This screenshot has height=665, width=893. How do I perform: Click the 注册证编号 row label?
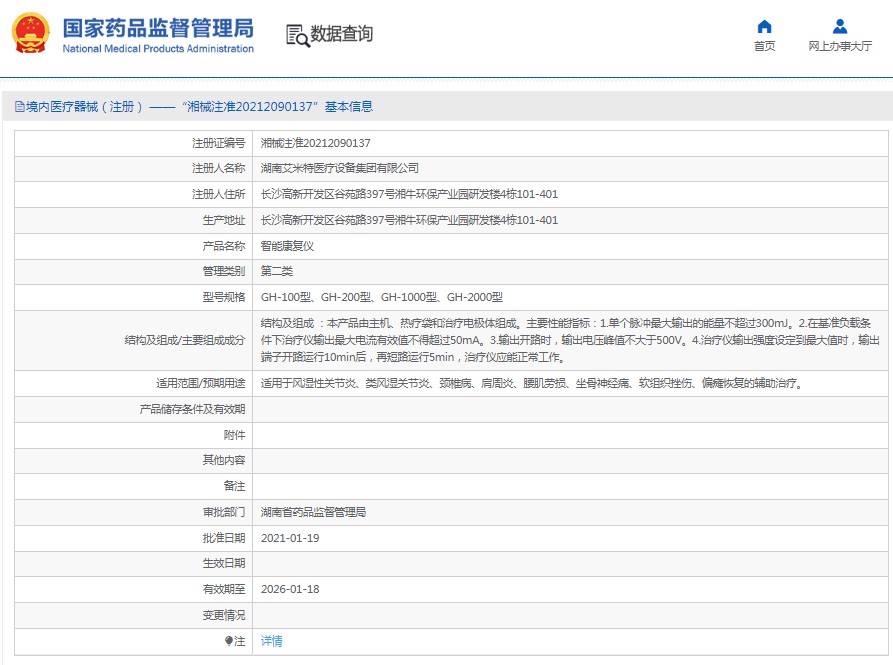point(218,143)
